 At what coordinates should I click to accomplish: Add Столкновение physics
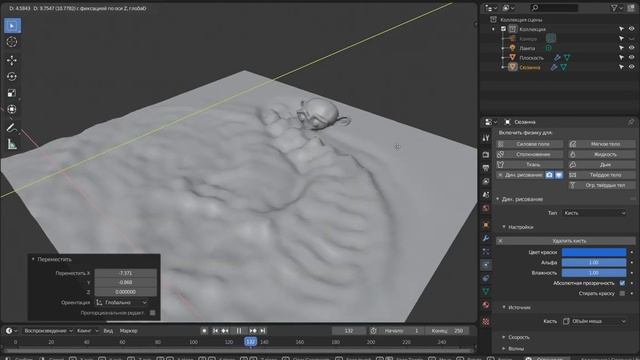[x=530, y=154]
